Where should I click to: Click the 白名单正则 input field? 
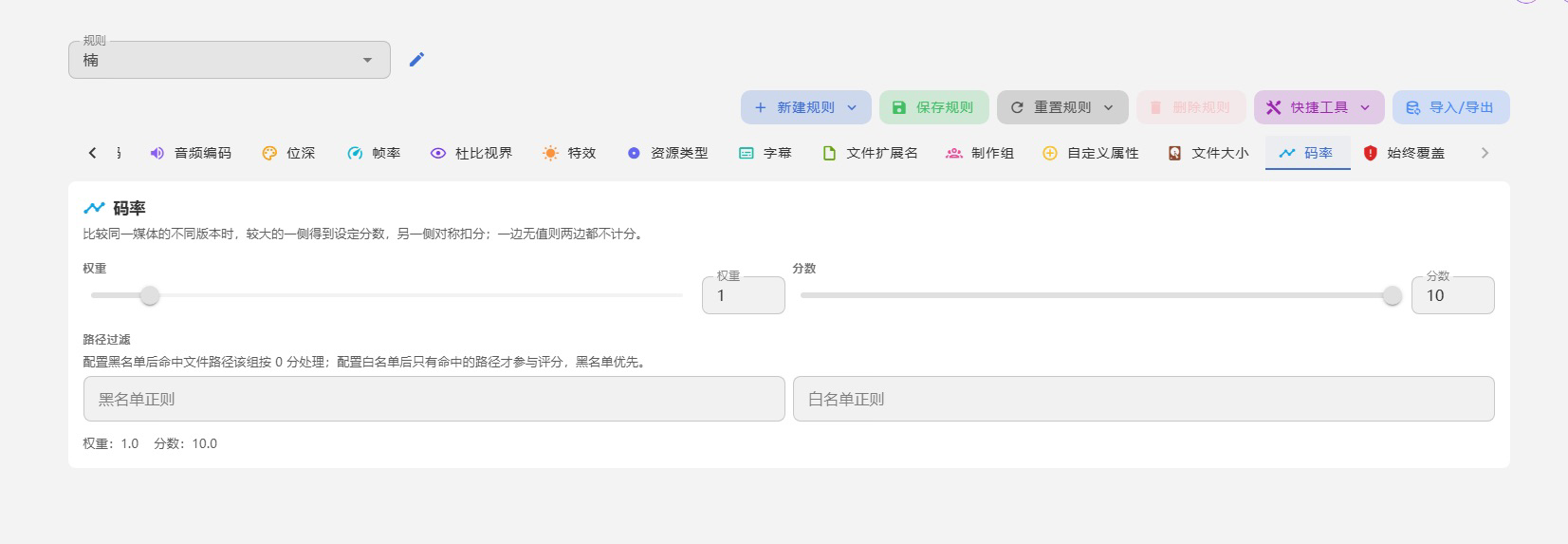click(x=1144, y=399)
